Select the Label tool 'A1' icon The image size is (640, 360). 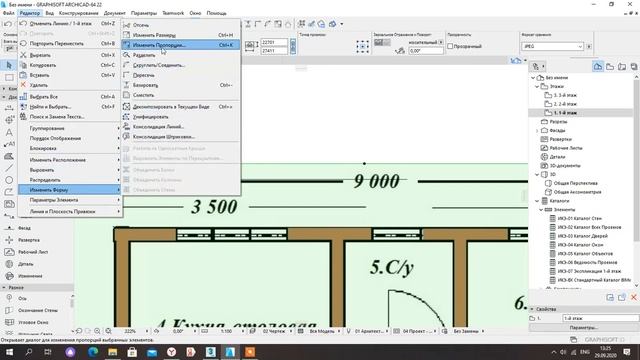point(9,144)
